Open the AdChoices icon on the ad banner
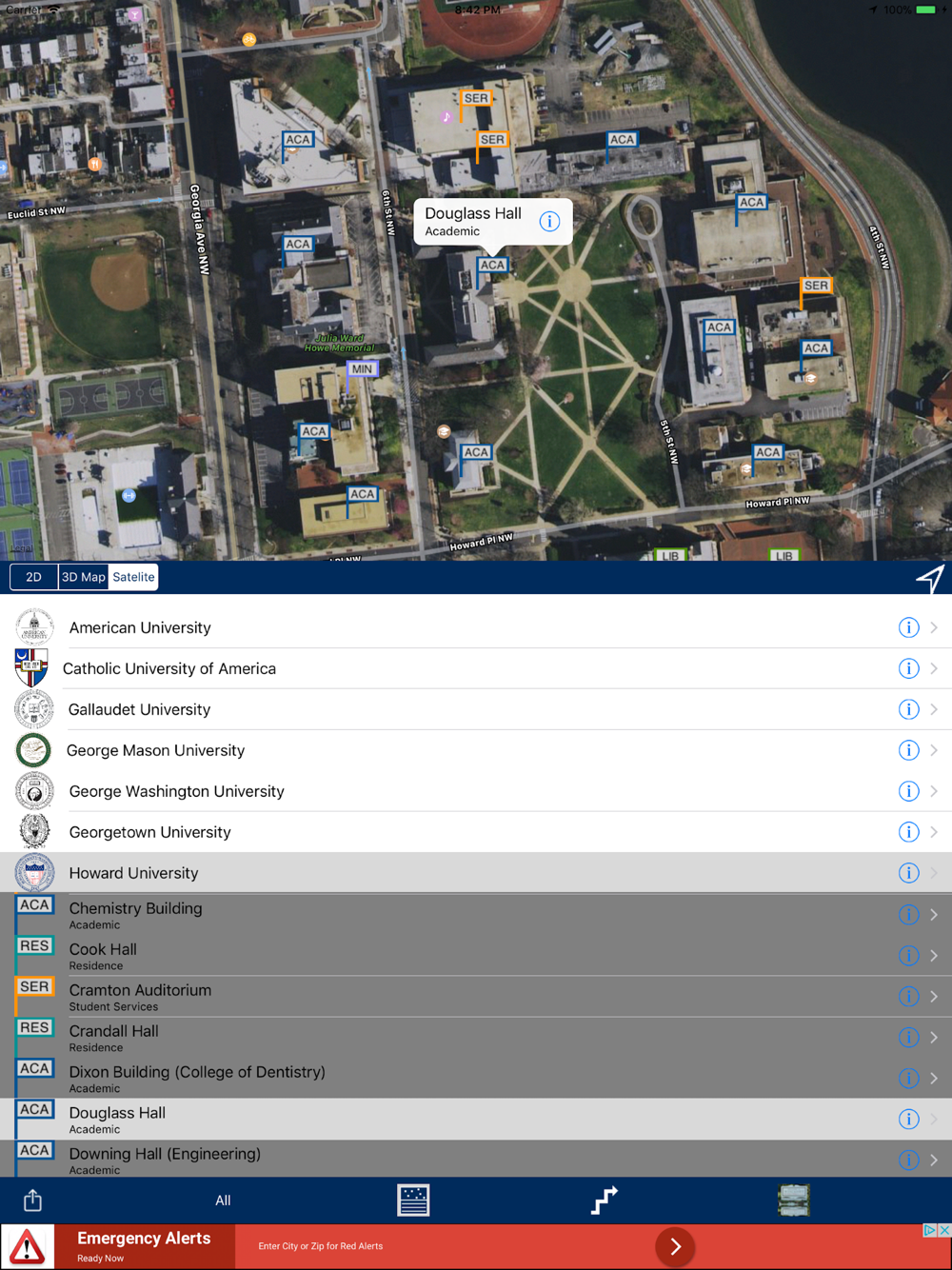The image size is (952, 1270). [930, 1230]
